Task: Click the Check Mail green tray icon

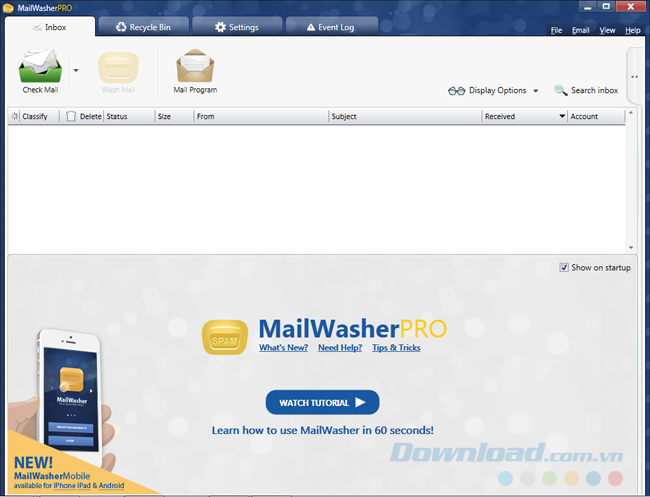Action: tap(40, 66)
